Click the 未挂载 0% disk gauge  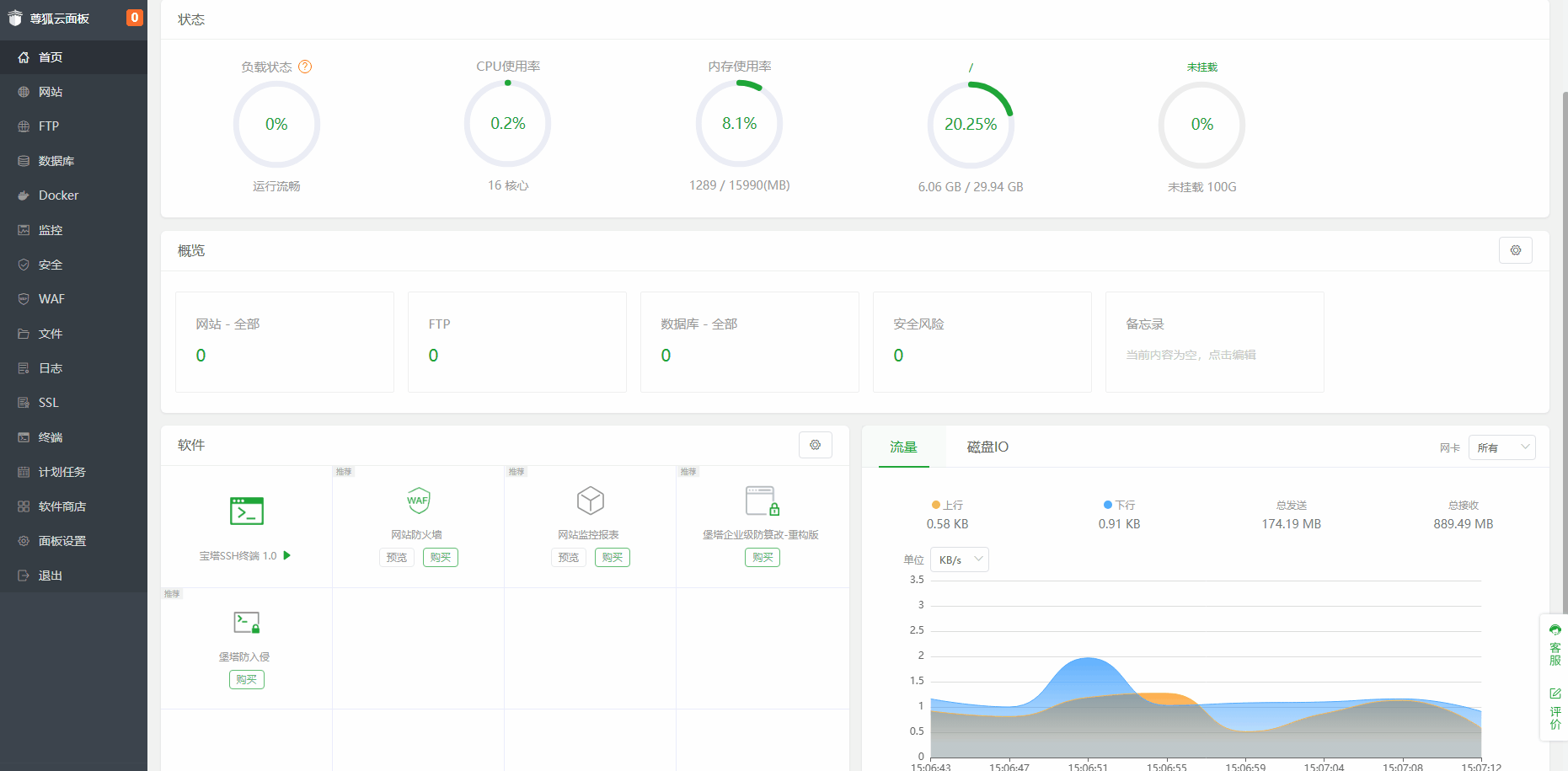tap(1202, 125)
